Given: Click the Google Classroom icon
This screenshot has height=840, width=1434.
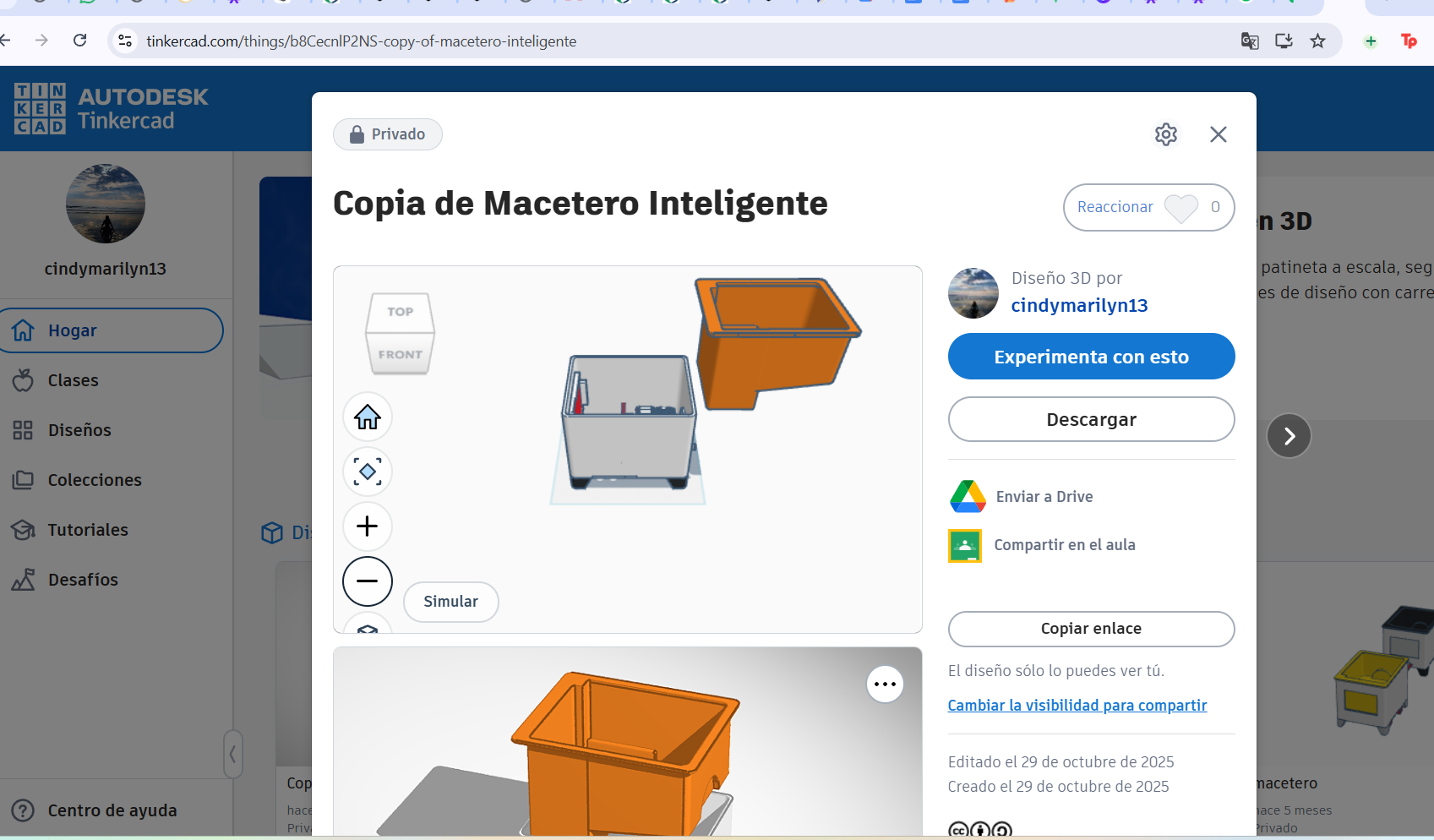Looking at the screenshot, I should (x=965, y=546).
